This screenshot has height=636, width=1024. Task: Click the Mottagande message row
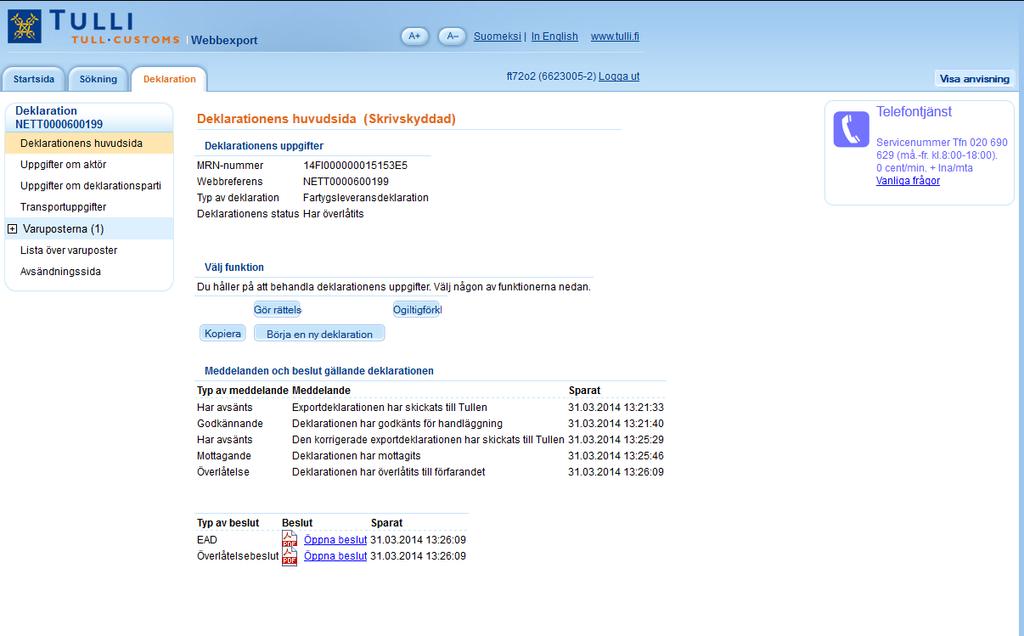click(430, 456)
